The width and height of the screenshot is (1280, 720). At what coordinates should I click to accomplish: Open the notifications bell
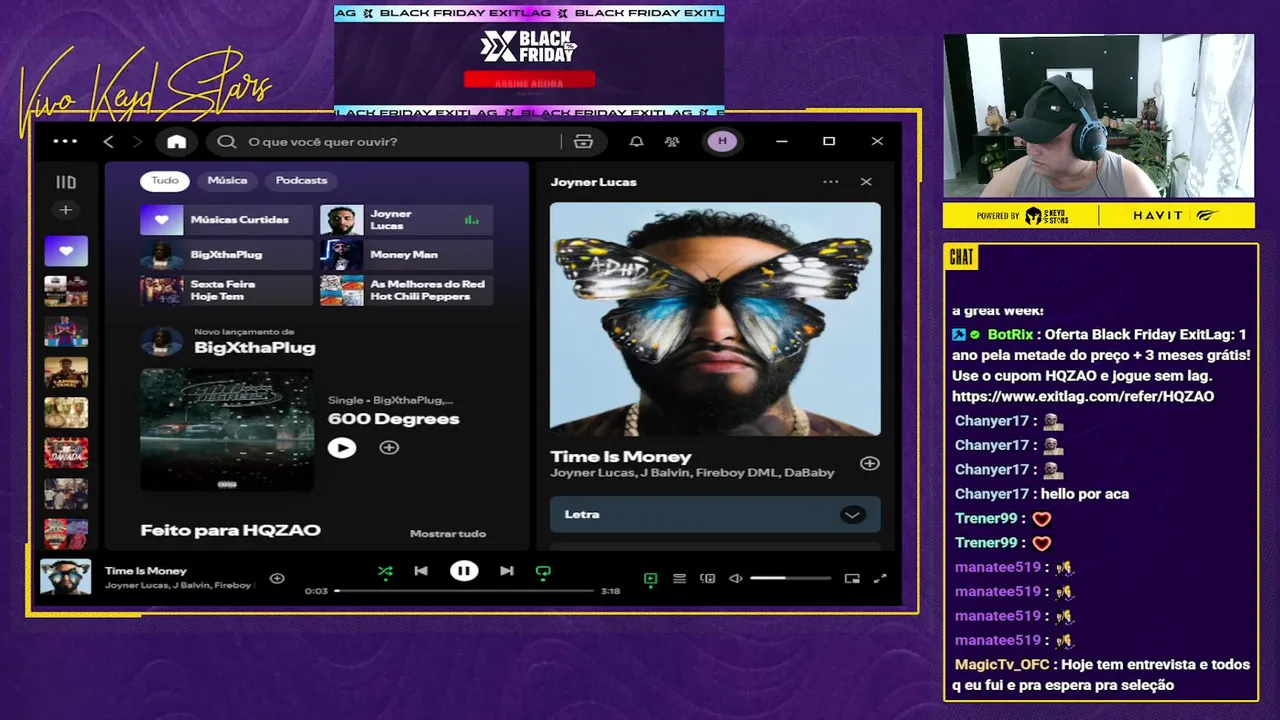click(x=636, y=142)
